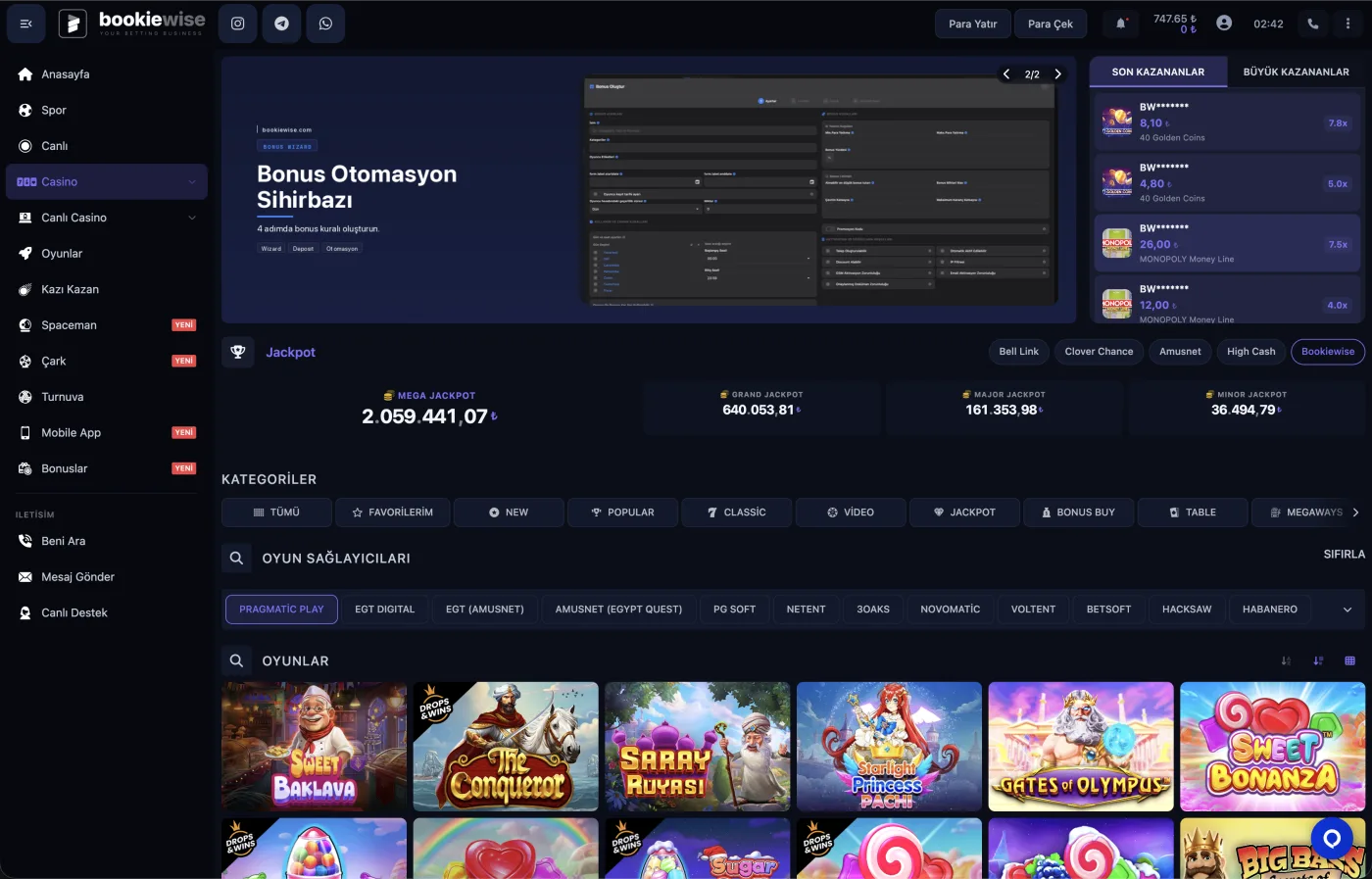The width and height of the screenshot is (1372, 879).
Task: Toggle the Clover Chance jackpot filter
Action: coord(1099,351)
